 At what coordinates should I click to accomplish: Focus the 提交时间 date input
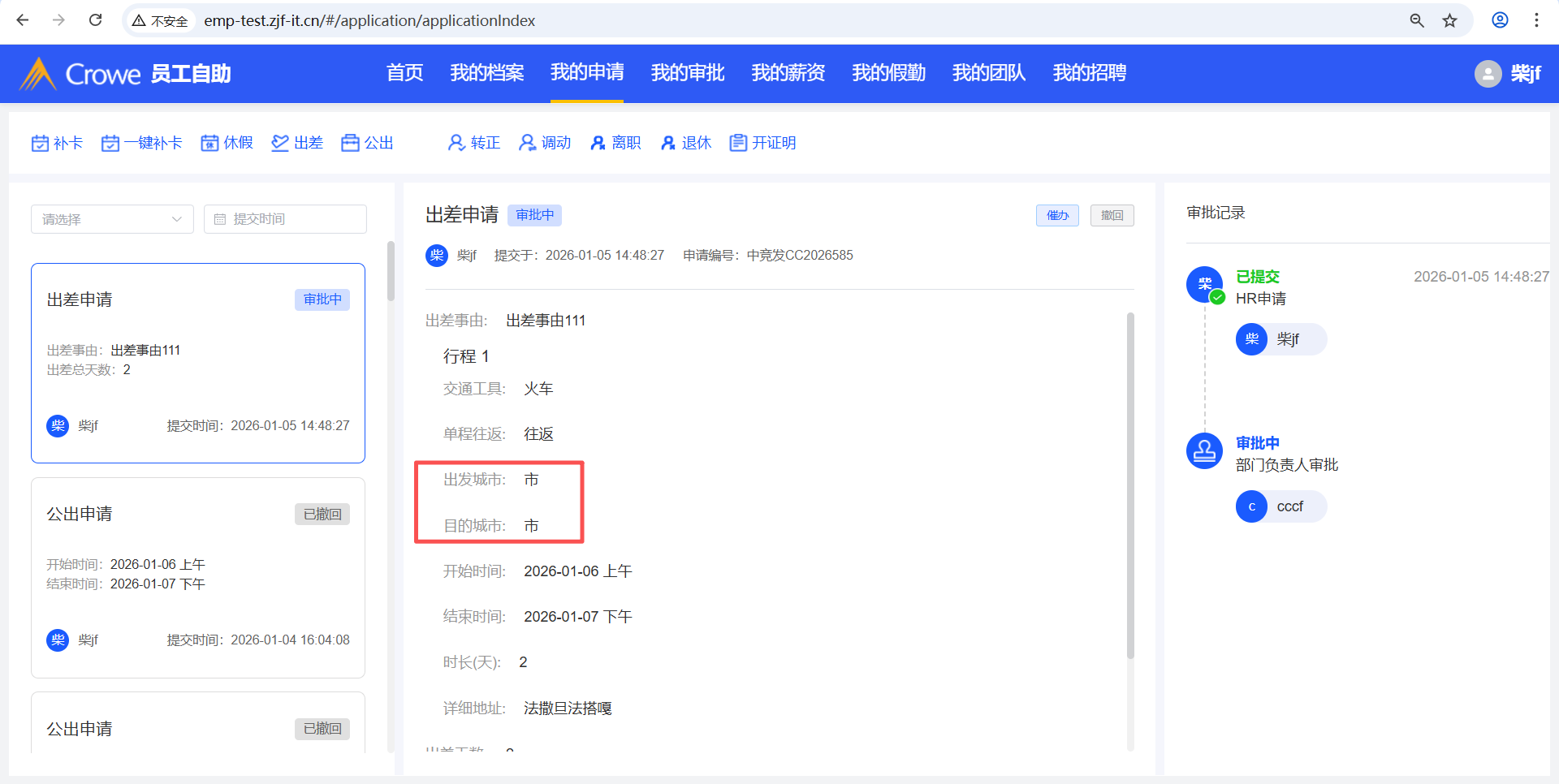[285, 219]
